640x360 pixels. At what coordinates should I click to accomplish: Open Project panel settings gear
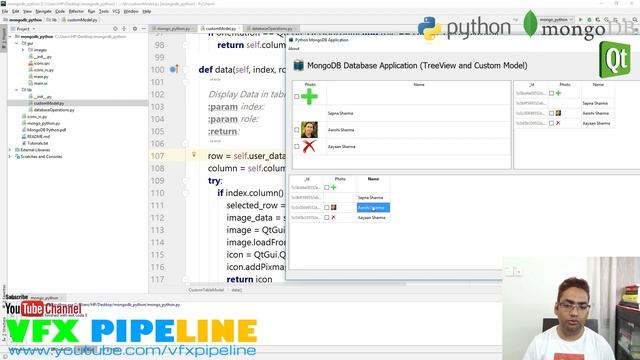pos(135,29)
